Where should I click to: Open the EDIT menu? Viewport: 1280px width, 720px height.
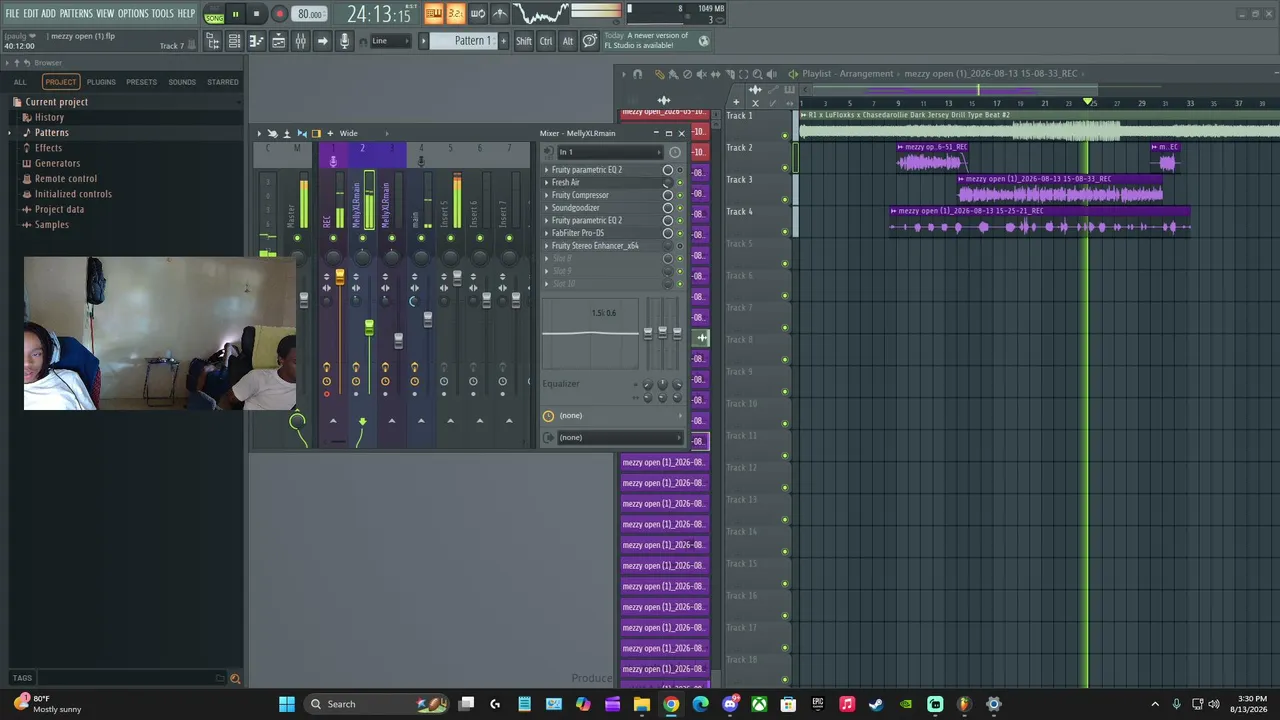click(x=31, y=13)
